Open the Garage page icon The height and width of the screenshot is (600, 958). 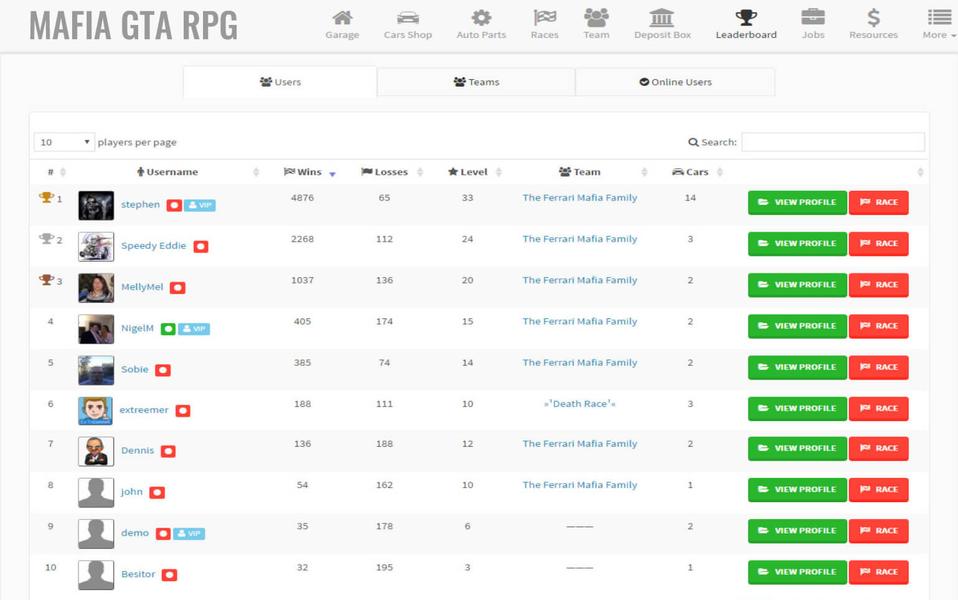(342, 18)
